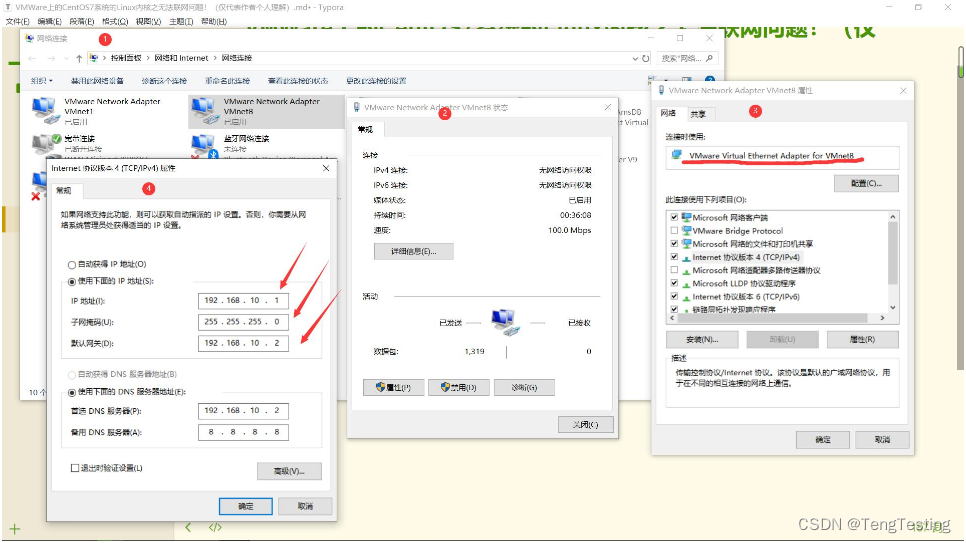Open the 编辑(E) menu in Typora
966x543 pixels.
[49, 22]
